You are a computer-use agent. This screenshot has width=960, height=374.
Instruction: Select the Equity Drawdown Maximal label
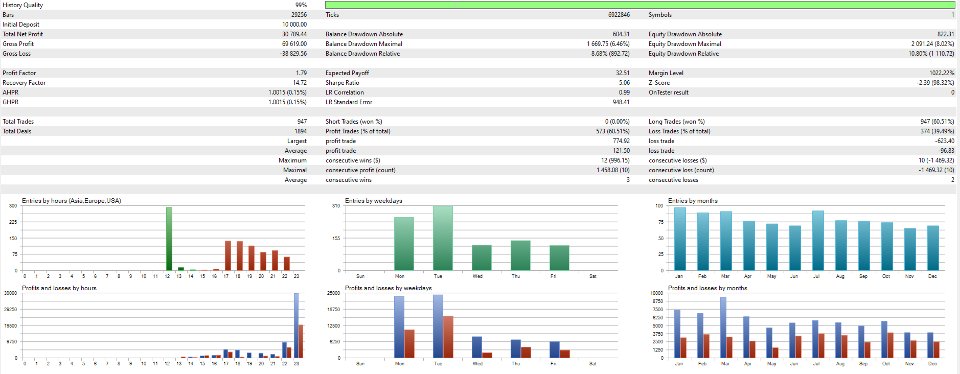[x=685, y=44]
